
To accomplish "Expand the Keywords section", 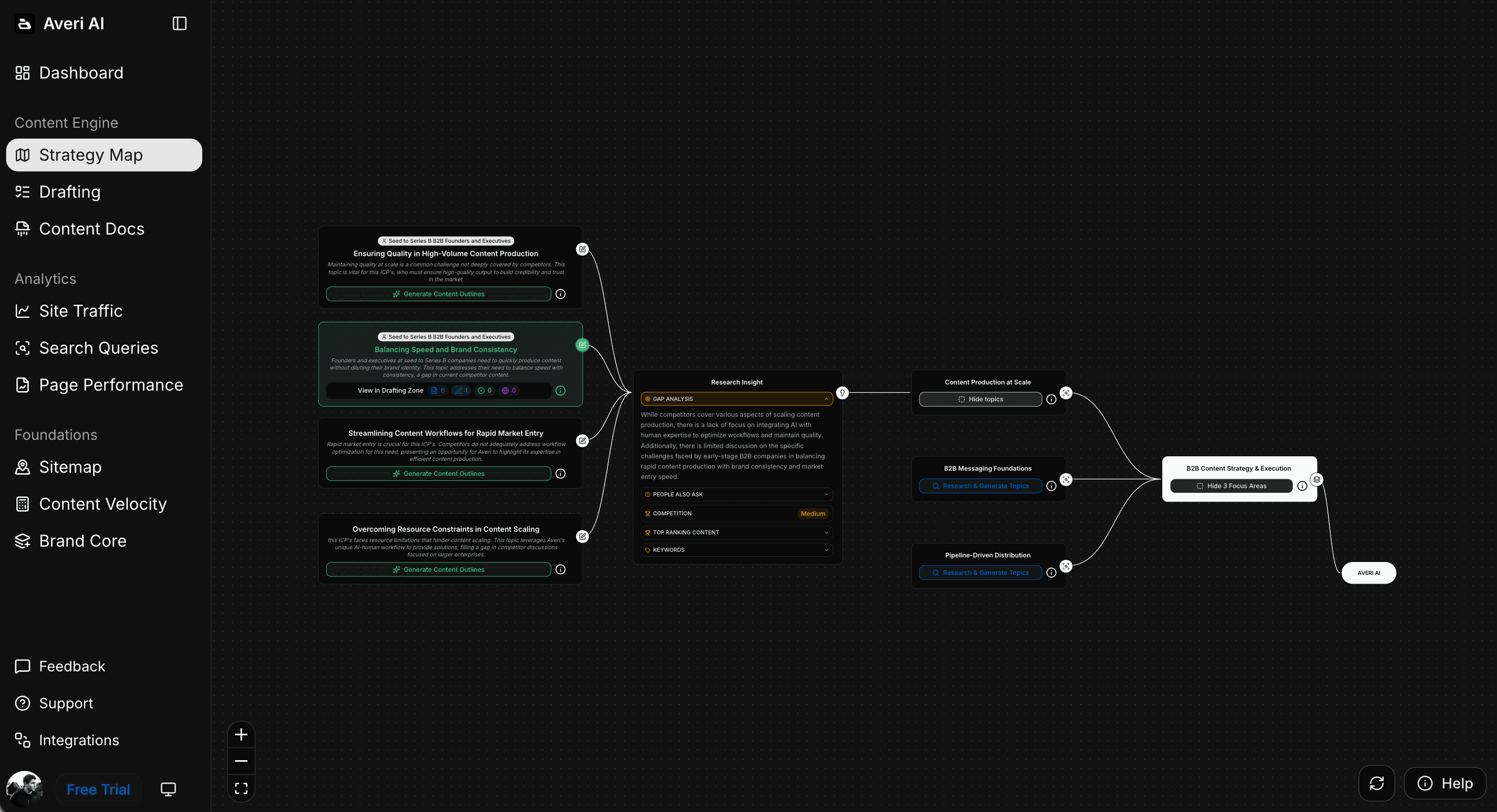I will [x=736, y=550].
